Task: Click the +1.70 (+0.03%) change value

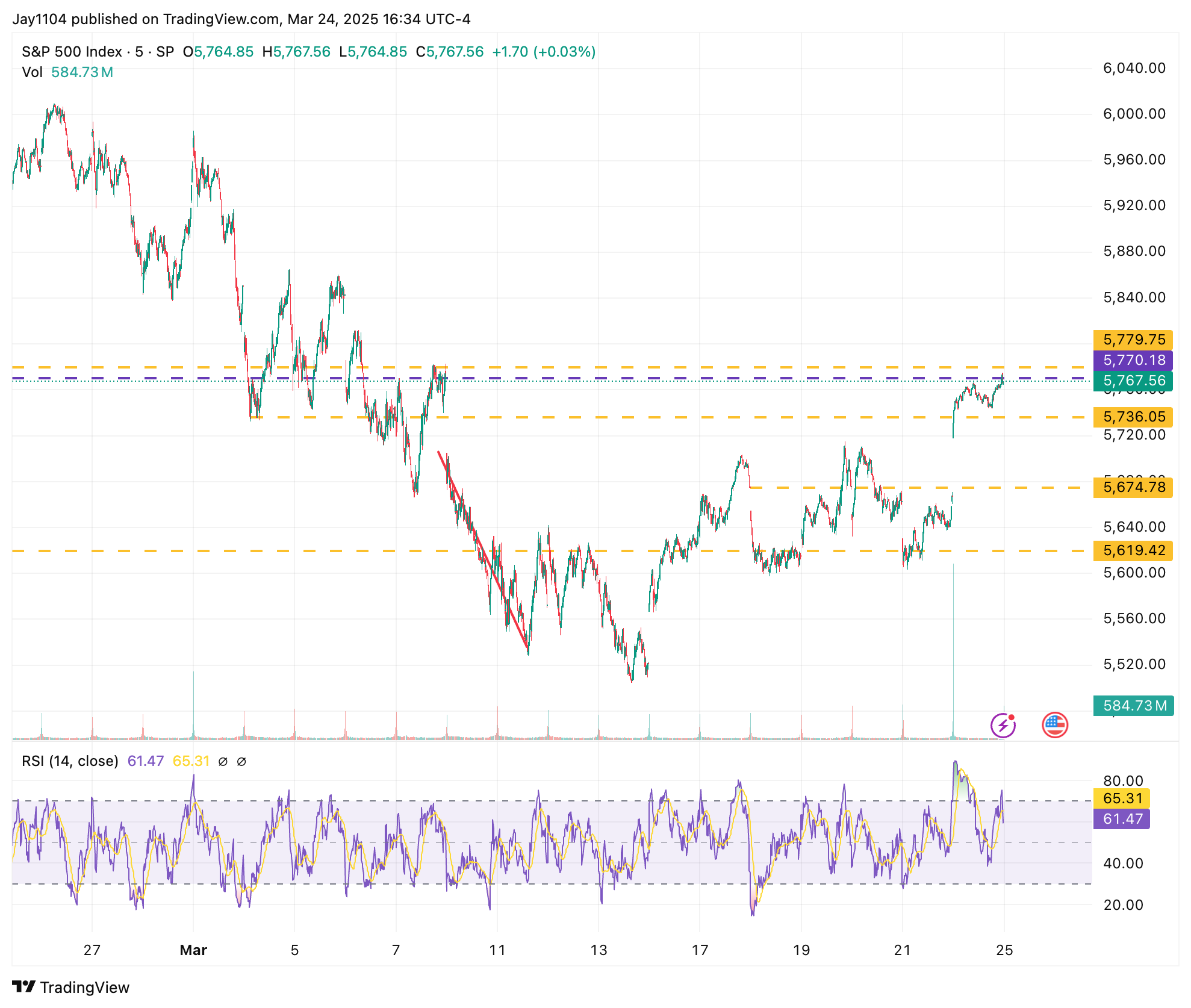Action: (x=544, y=52)
